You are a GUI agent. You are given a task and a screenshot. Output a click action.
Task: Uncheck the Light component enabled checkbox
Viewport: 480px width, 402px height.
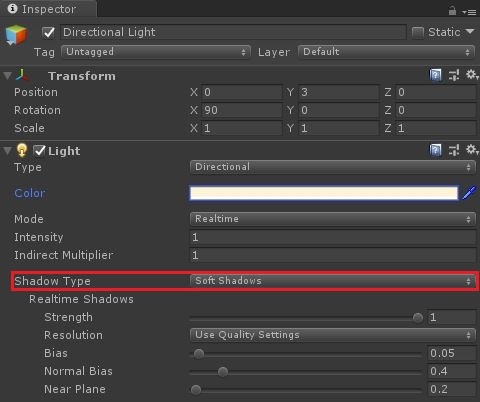click(40, 151)
